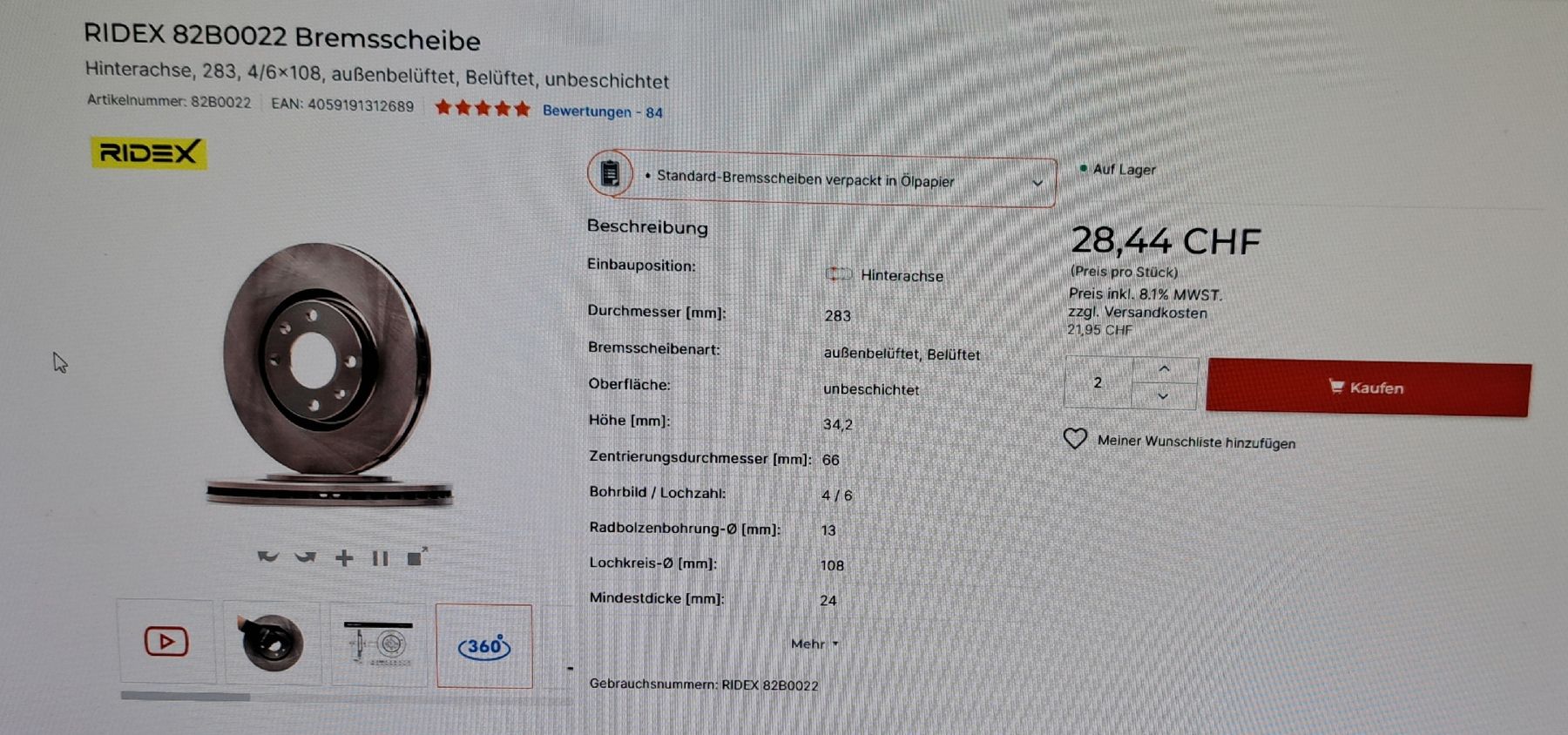Click the heart wishlist icon

pos(1075,438)
